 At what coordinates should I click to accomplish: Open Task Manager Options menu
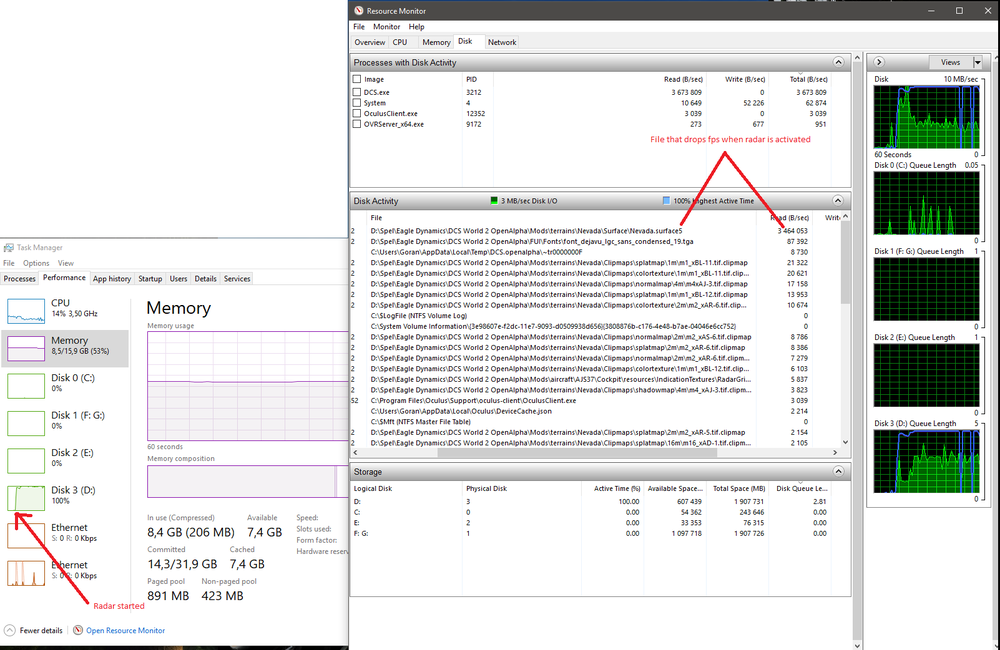(x=36, y=263)
